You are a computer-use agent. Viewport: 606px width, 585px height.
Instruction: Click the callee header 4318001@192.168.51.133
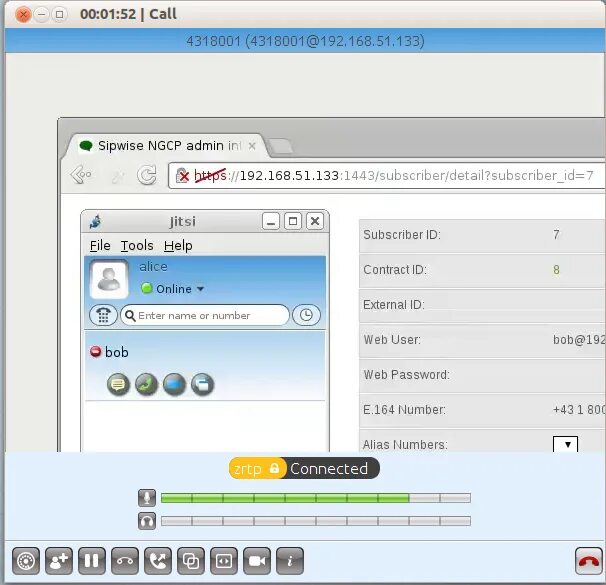coord(305,41)
